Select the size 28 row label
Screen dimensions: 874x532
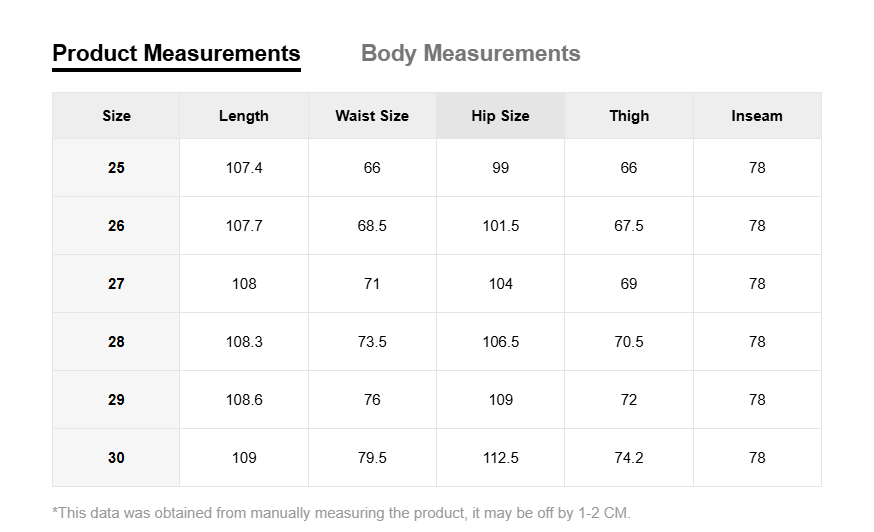(116, 342)
